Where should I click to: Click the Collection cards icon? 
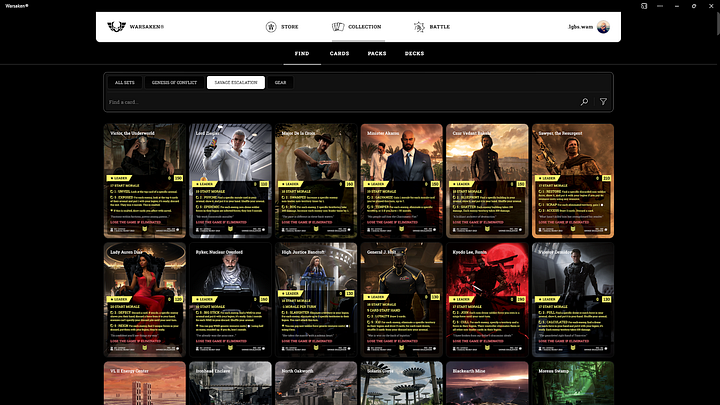338,27
